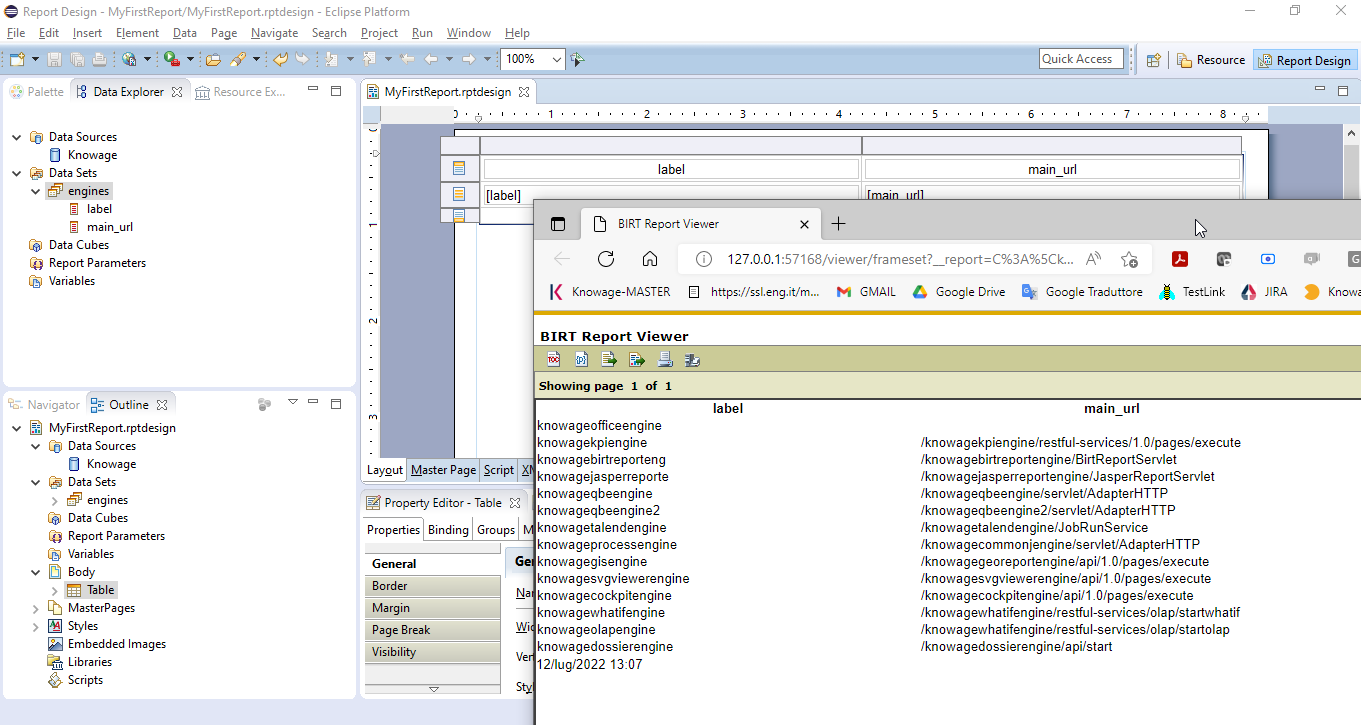Expand the MasterPages node in Outline
Screen dimensions: 1361x725
pos(36,608)
